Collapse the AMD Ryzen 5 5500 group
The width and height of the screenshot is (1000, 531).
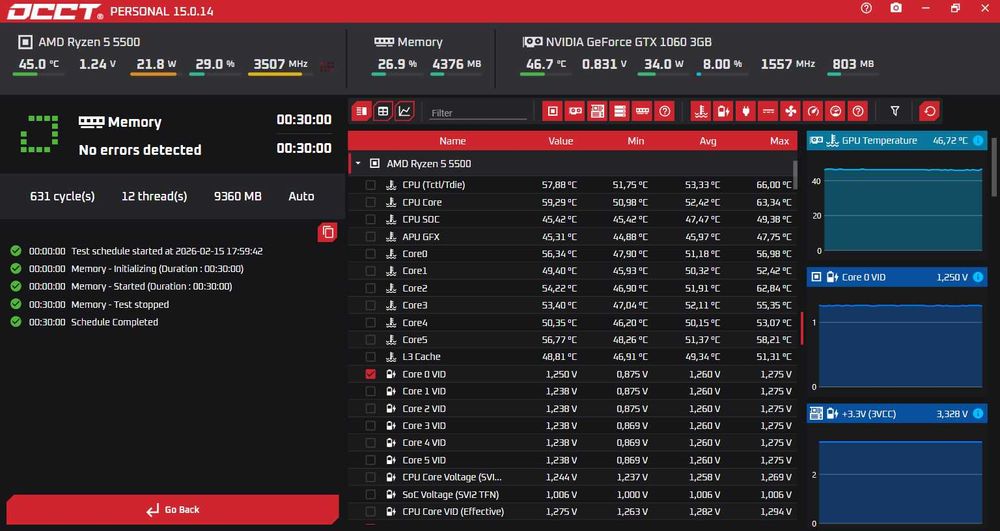tap(358, 164)
